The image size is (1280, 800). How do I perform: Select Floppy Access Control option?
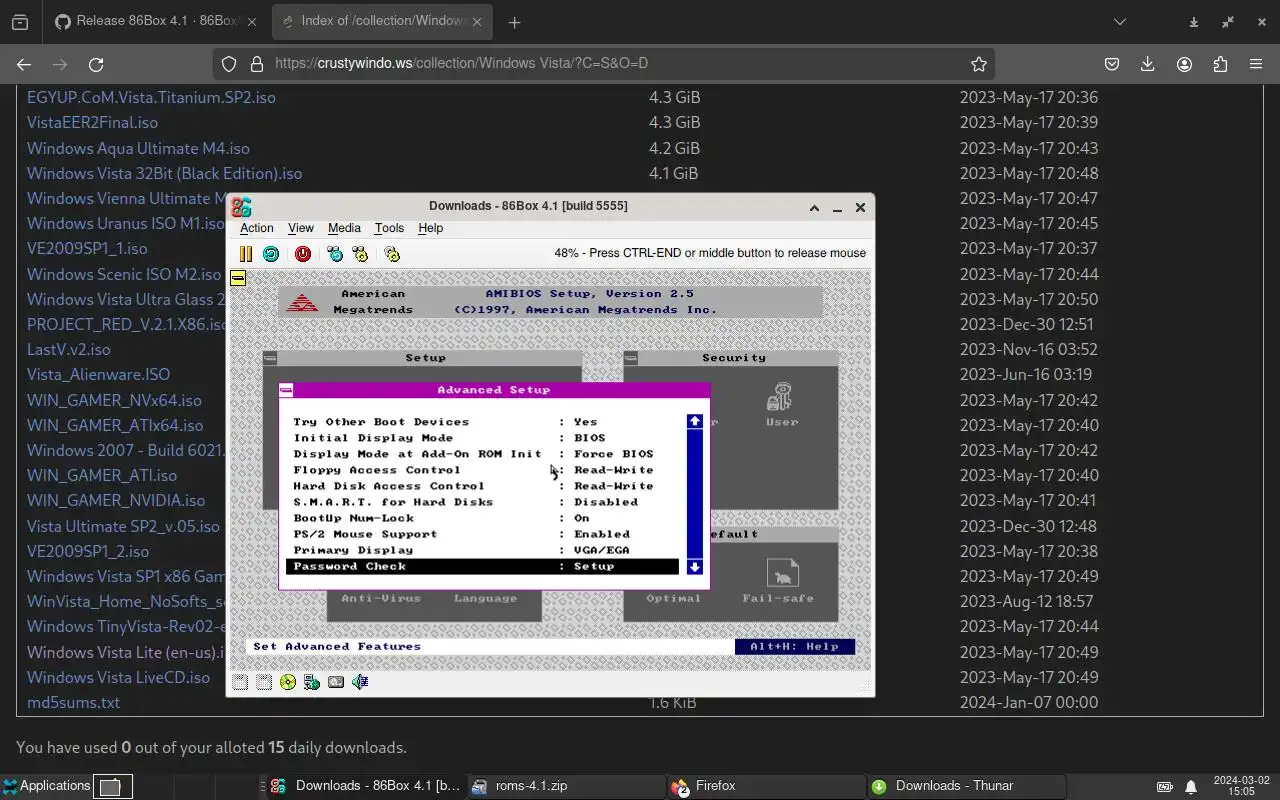483,470
